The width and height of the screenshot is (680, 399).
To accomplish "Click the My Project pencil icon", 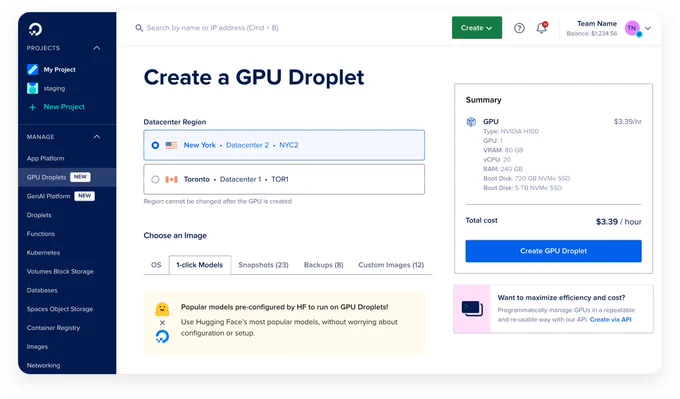I will click(x=33, y=69).
